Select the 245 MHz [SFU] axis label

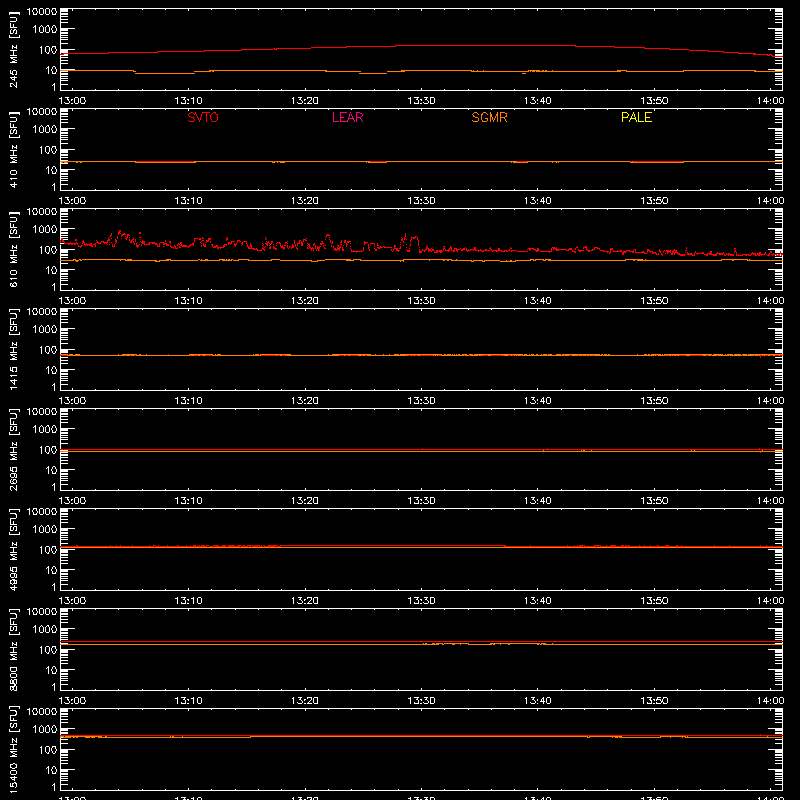pyautogui.click(x=14, y=49)
